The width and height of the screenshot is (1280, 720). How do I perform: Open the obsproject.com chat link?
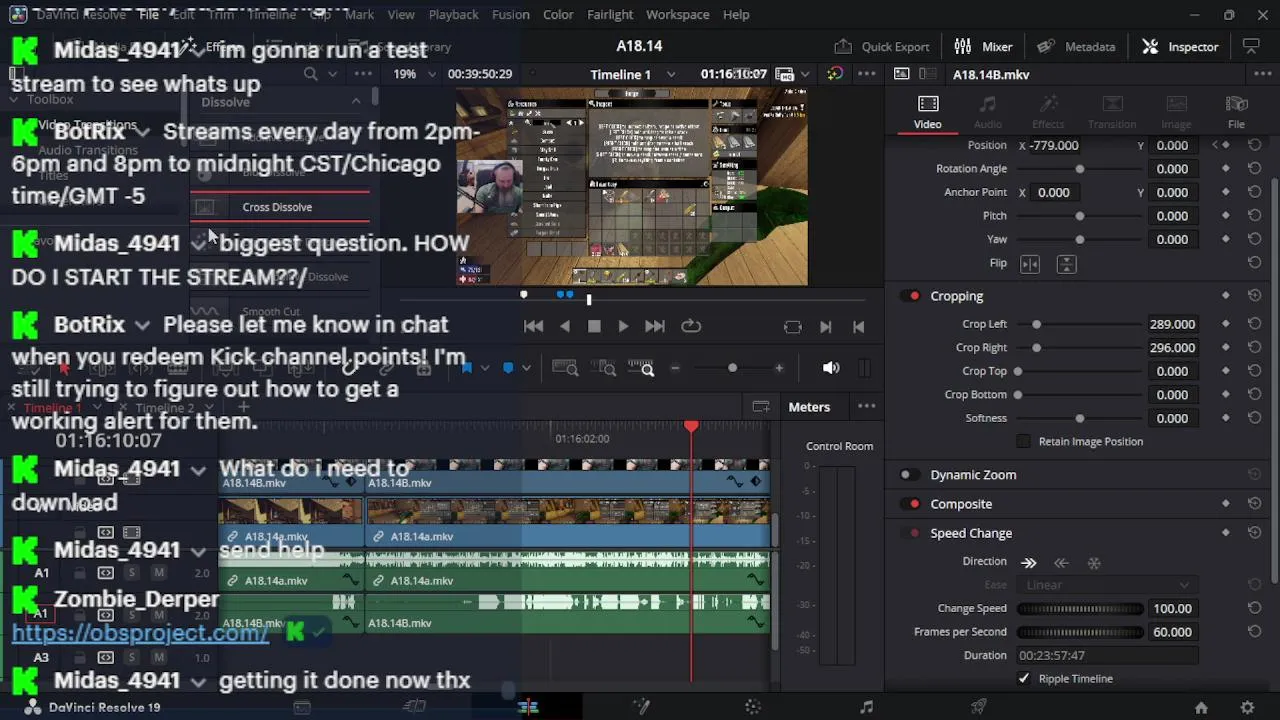(140, 632)
